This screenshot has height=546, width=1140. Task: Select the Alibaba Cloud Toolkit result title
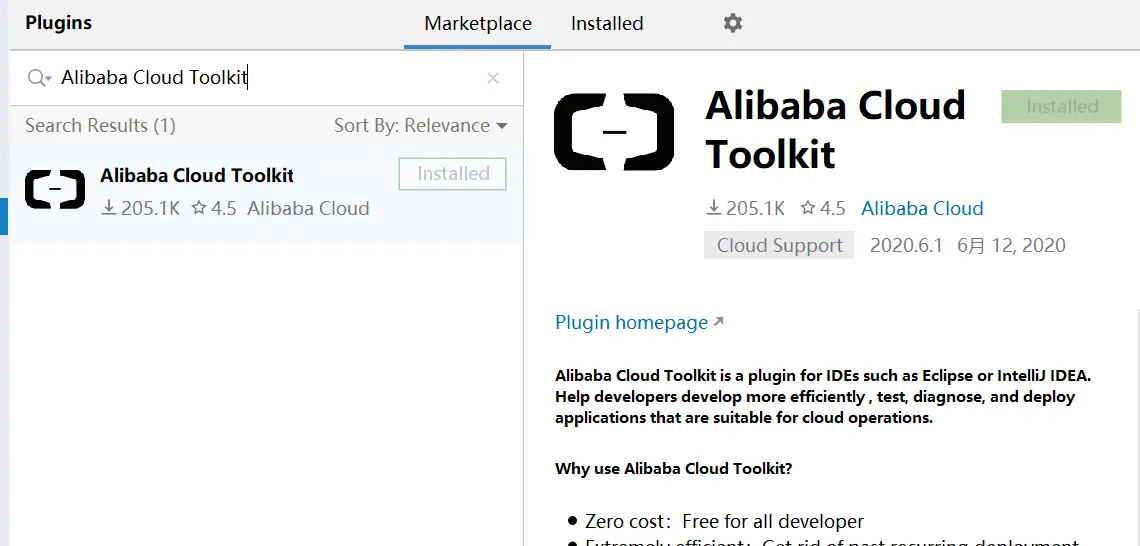tap(197, 175)
